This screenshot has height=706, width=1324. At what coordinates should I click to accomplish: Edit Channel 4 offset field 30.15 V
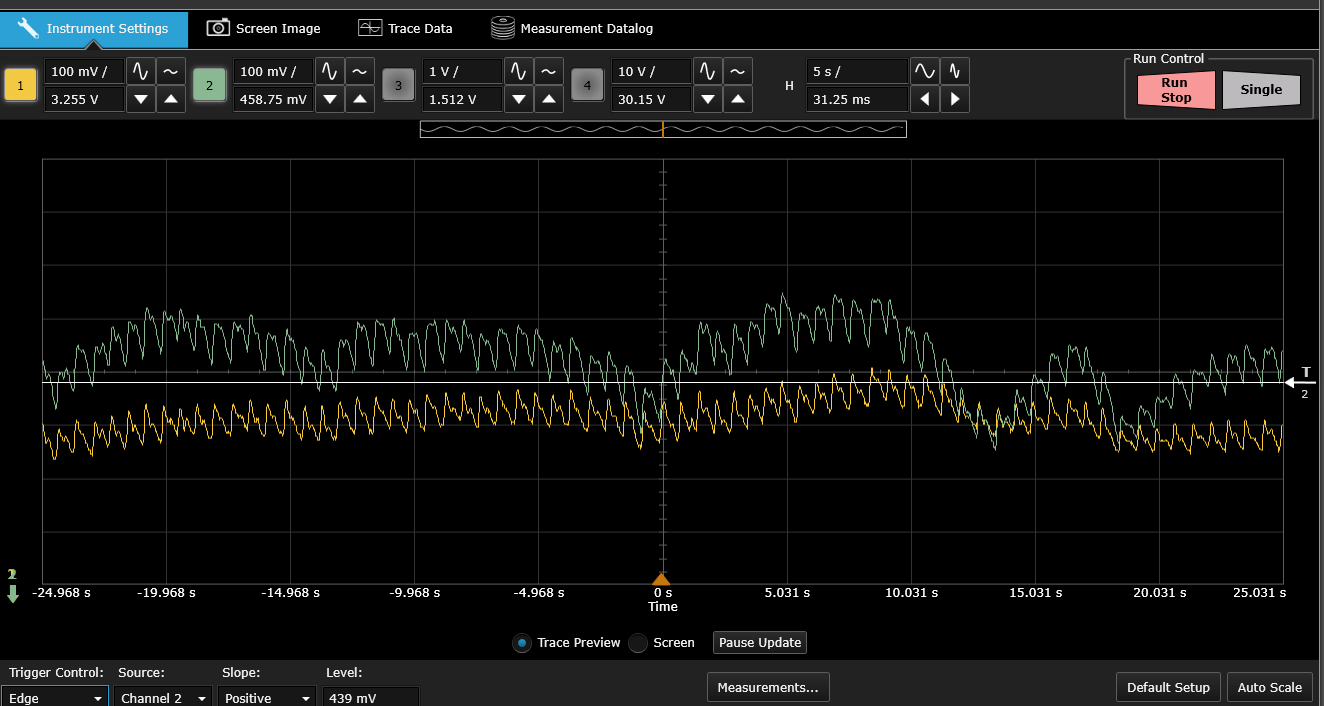(x=651, y=99)
